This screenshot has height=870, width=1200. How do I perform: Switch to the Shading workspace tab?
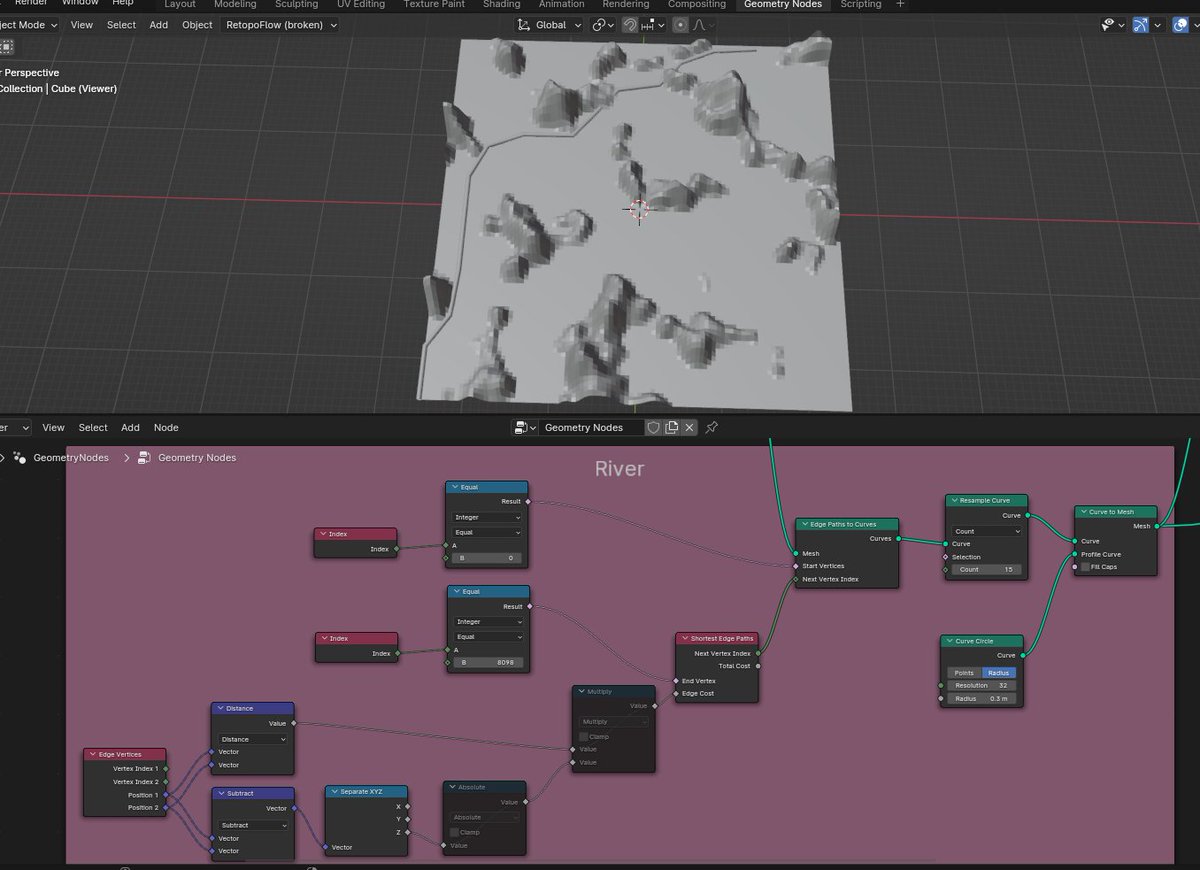point(501,5)
